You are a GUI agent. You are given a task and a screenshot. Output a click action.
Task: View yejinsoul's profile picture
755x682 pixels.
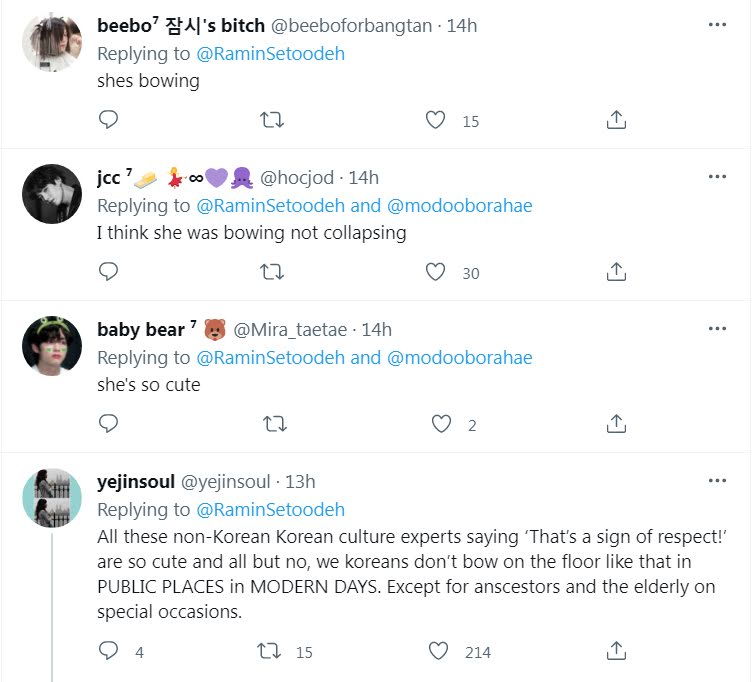[x=51, y=497]
